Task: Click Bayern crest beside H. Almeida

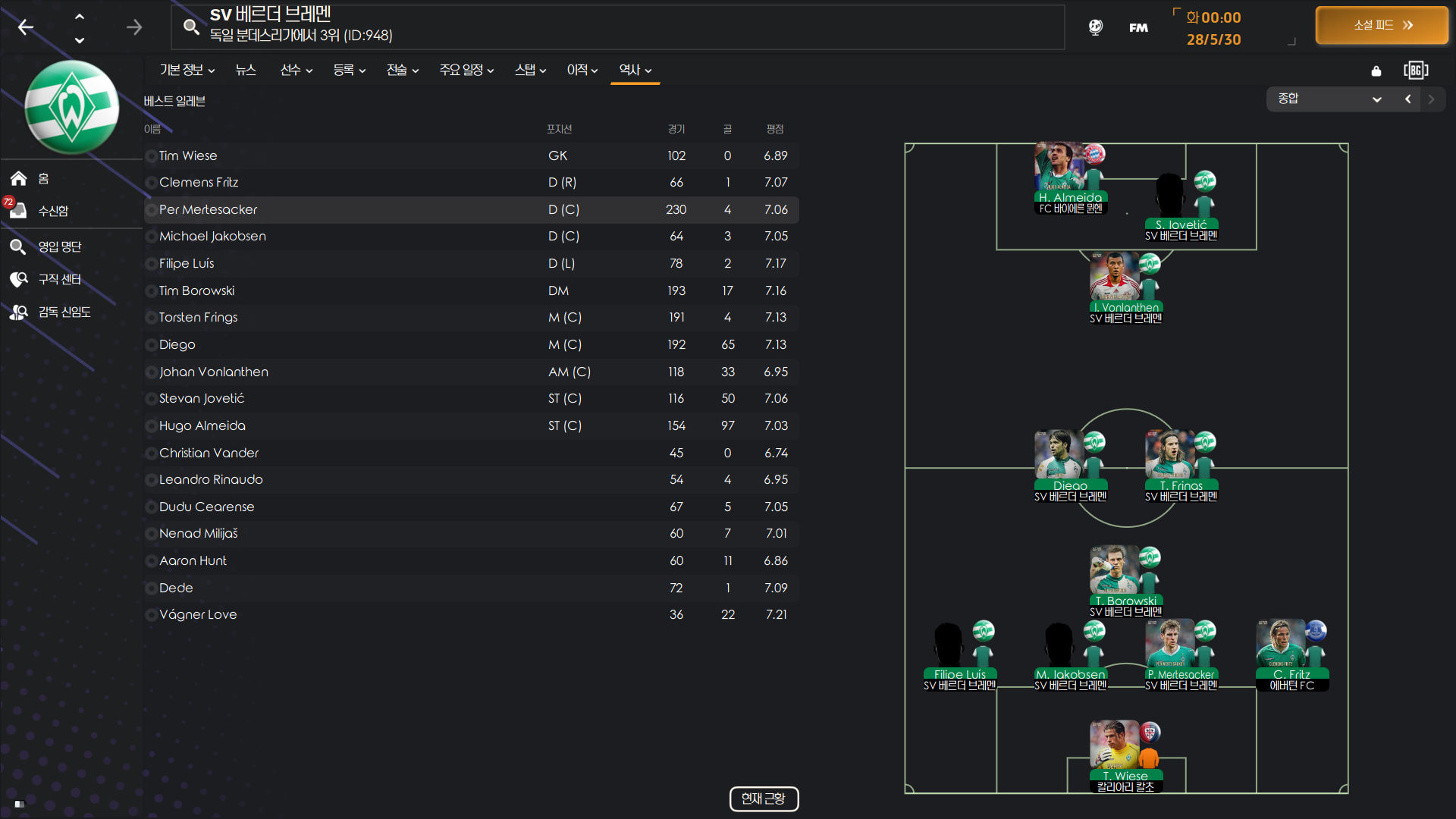Action: coord(1094,154)
